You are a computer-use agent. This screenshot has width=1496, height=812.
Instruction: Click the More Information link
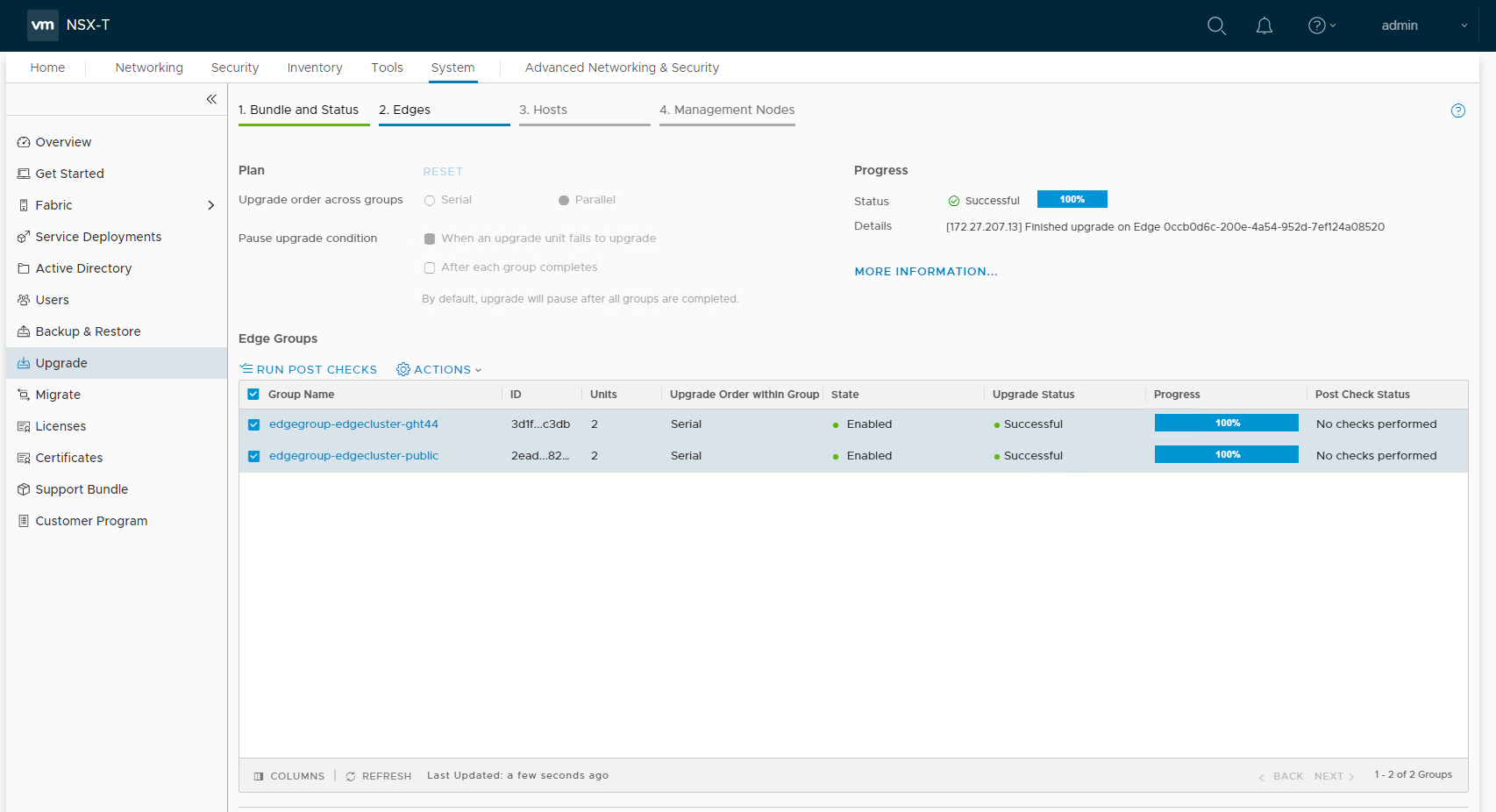pos(925,272)
